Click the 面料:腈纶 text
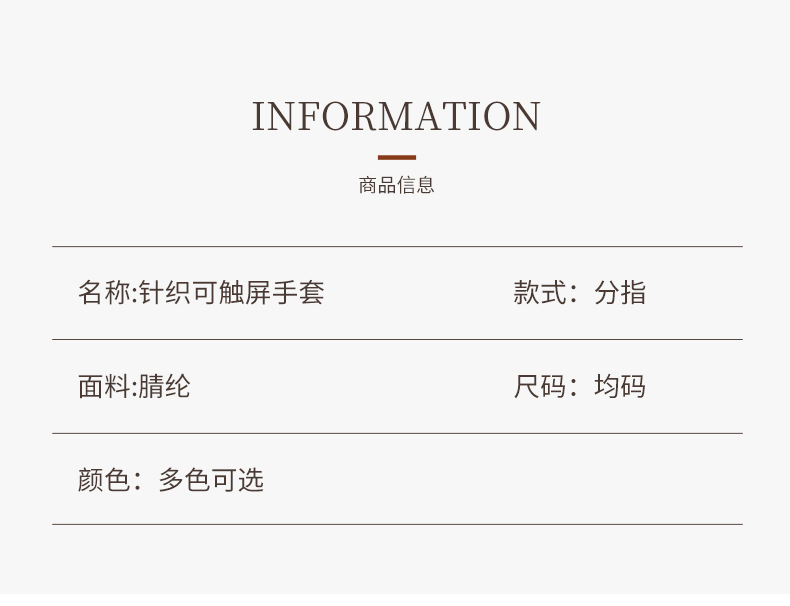 (x=134, y=386)
